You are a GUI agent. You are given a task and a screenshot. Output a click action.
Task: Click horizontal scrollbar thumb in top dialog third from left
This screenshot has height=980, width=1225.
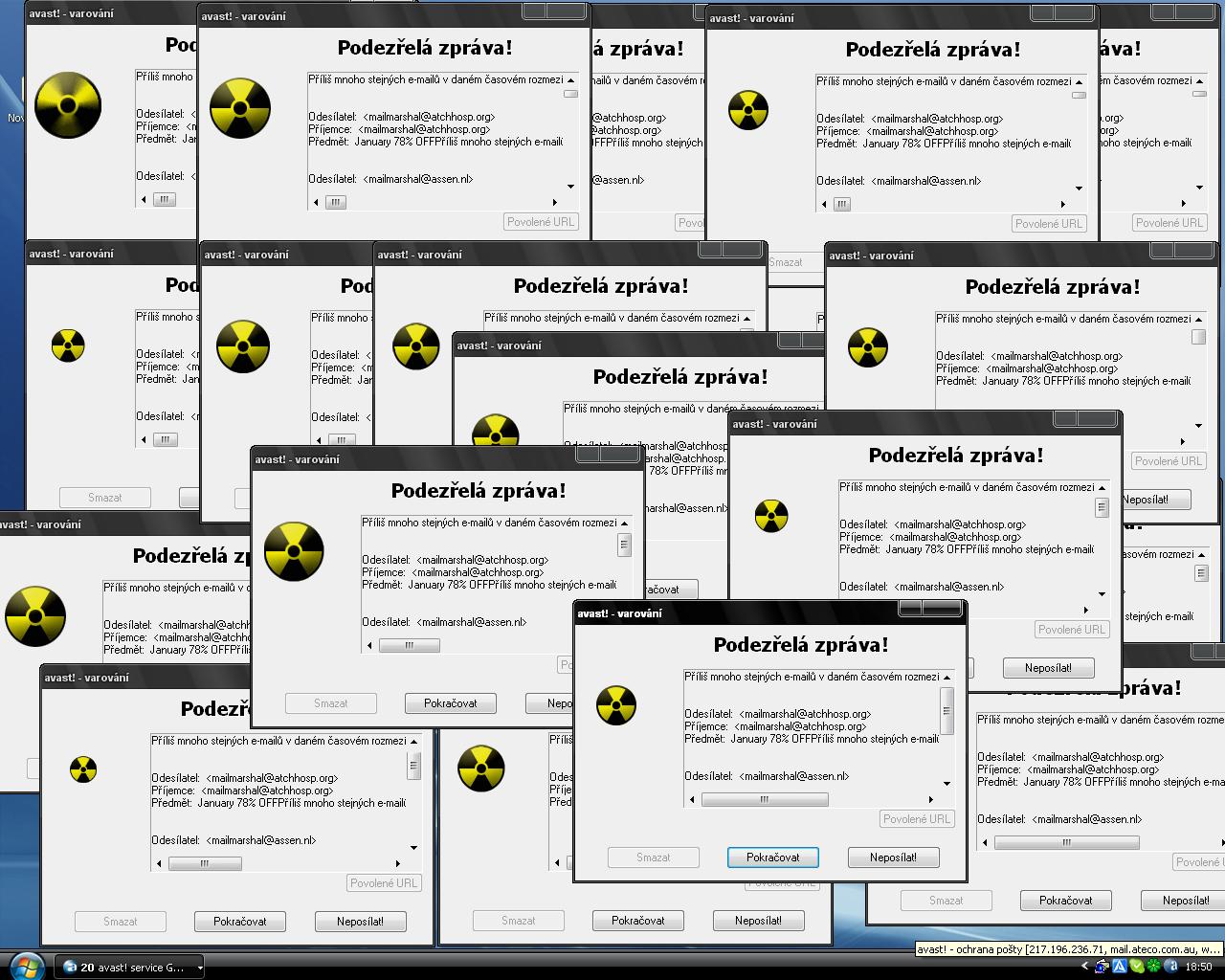coord(842,204)
